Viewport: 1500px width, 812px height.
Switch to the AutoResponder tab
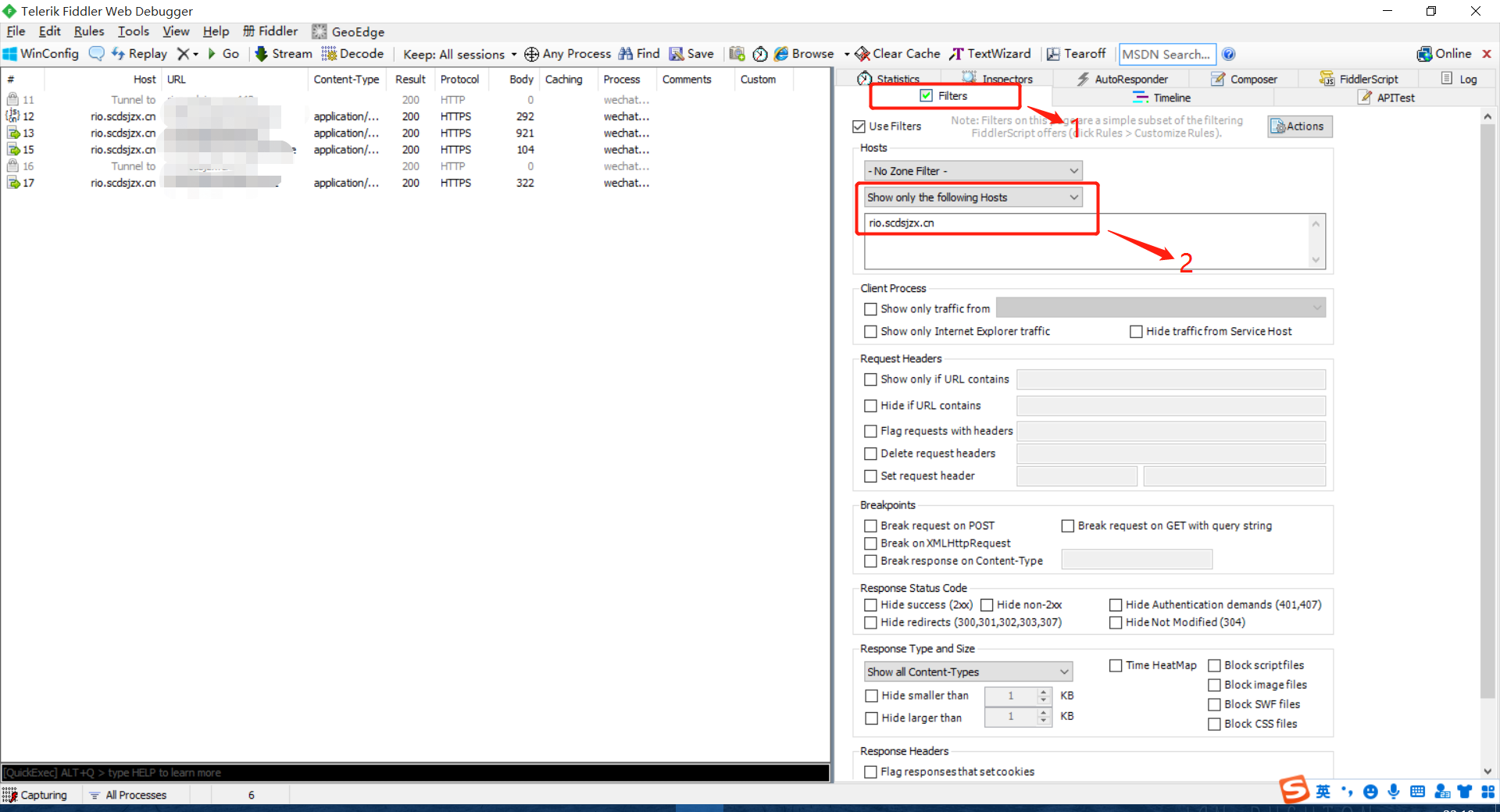[1122, 79]
